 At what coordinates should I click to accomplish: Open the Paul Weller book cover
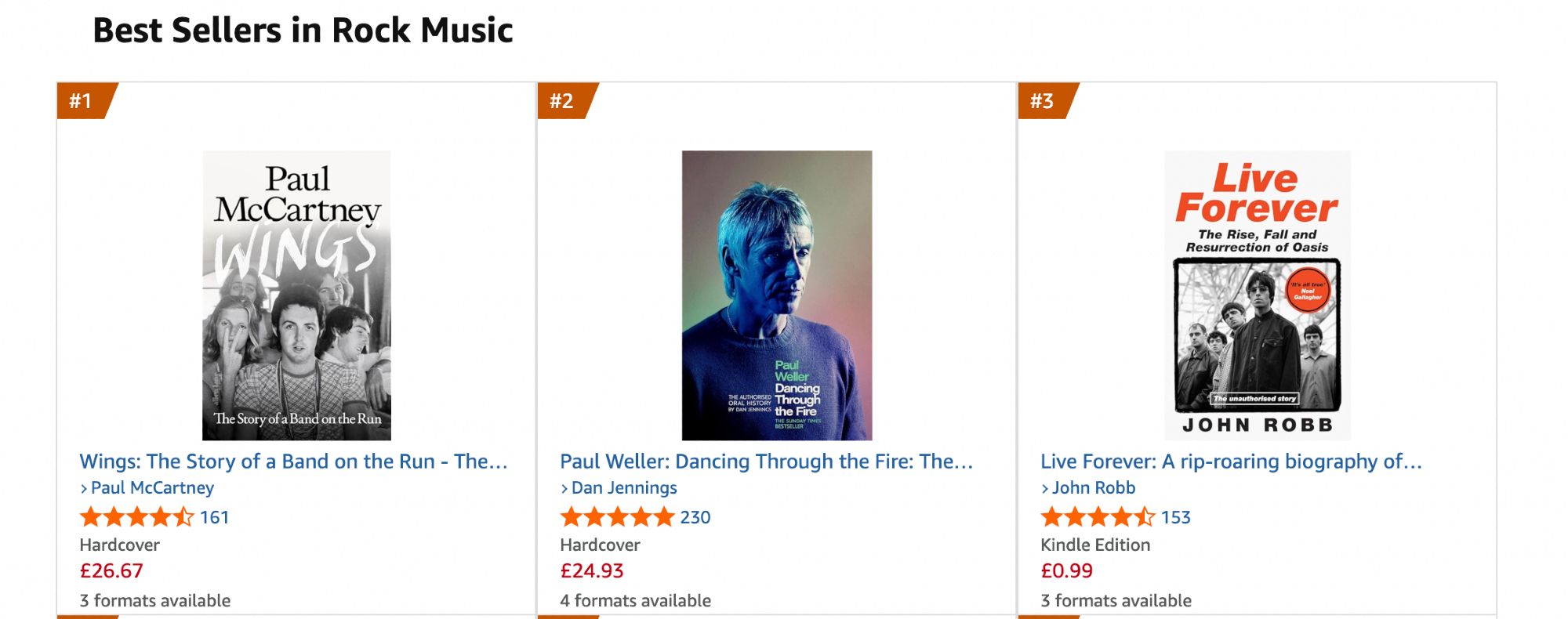[776, 295]
